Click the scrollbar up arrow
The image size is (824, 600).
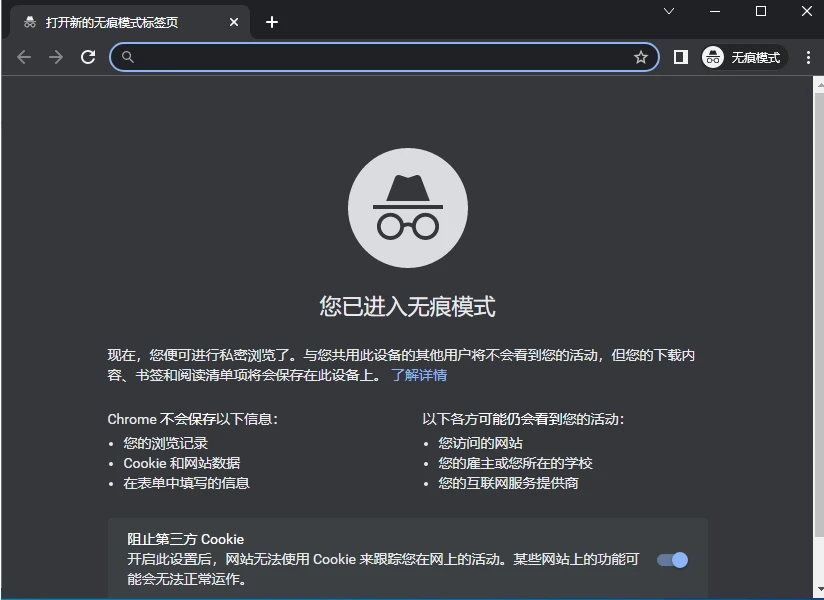(x=818, y=82)
